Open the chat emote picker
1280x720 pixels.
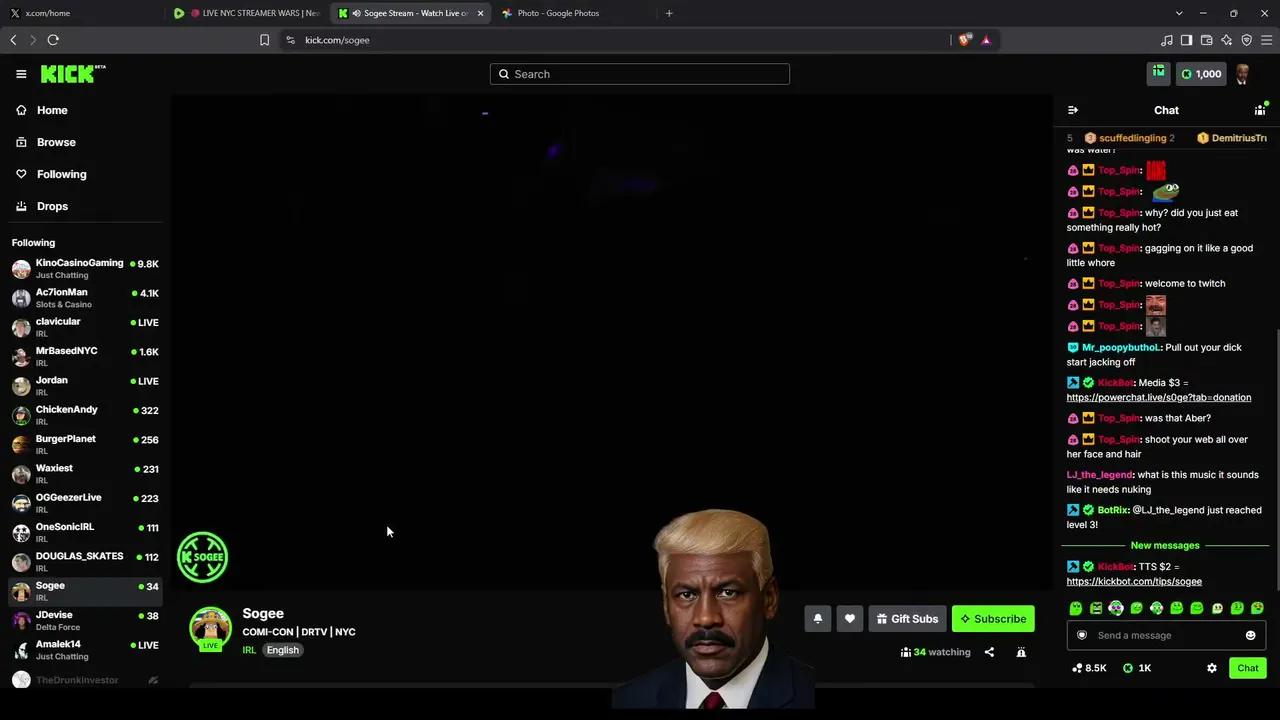[x=1250, y=635]
